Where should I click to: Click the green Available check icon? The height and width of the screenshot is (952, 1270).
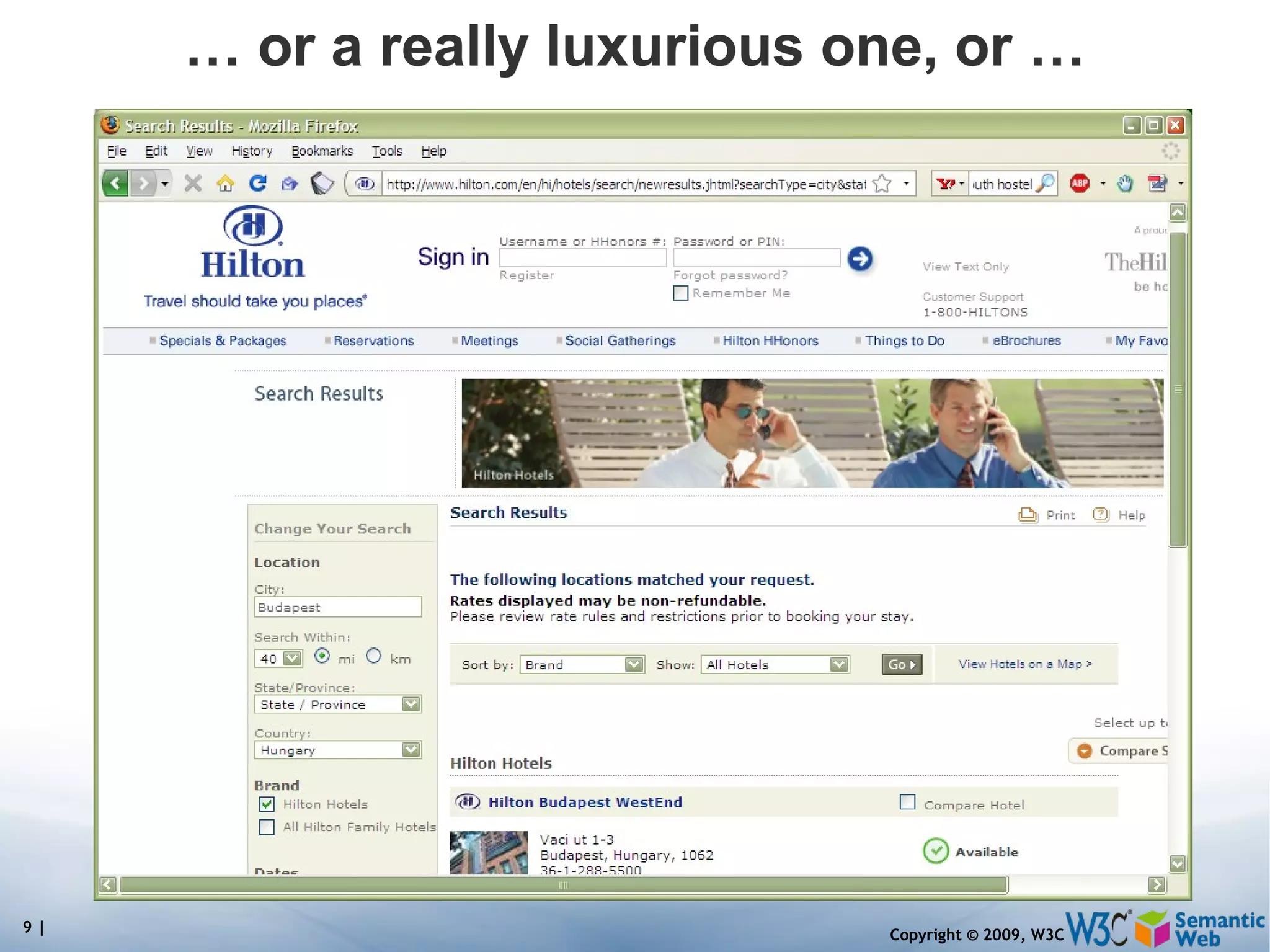pos(935,851)
